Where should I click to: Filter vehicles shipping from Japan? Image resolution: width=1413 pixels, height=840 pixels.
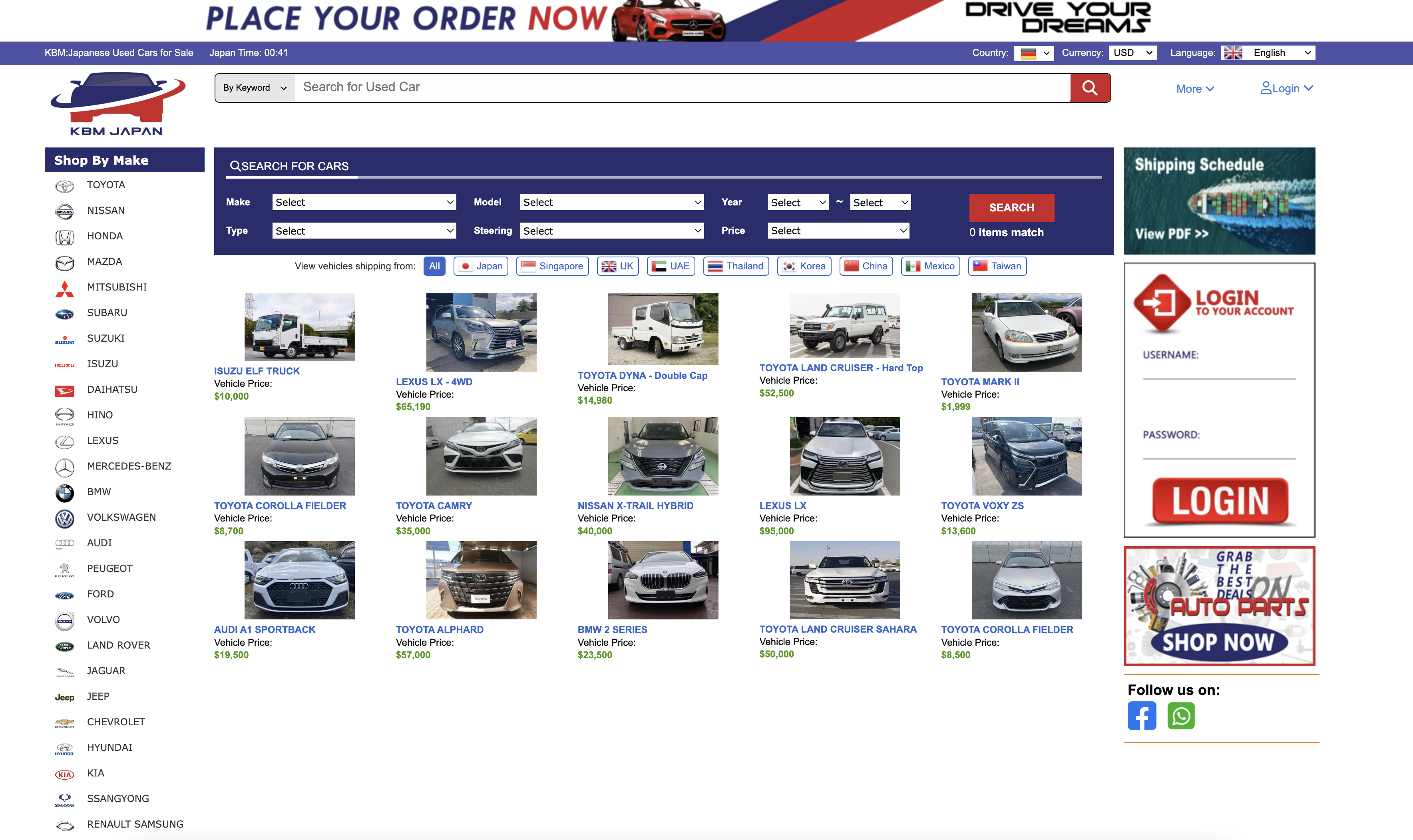click(481, 266)
